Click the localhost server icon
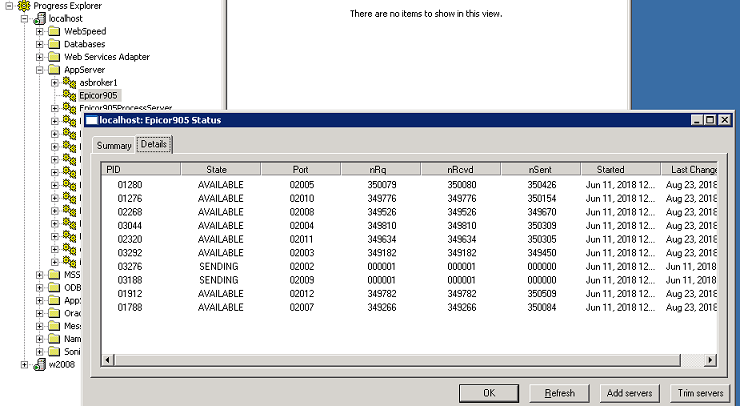The image size is (740, 406). coord(39,19)
